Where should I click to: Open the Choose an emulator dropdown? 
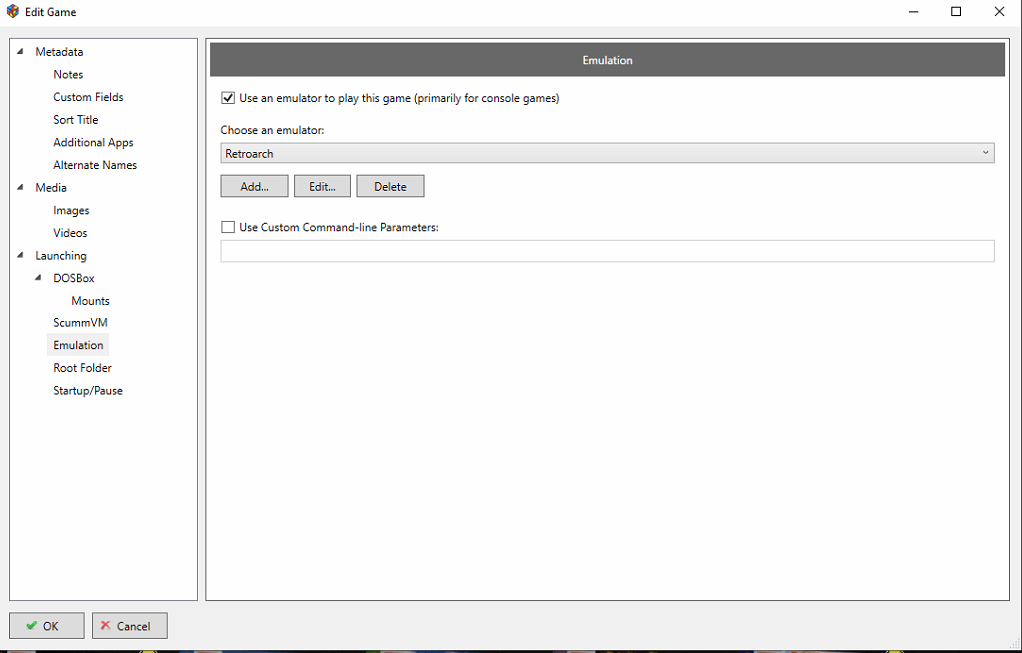[x=607, y=153]
